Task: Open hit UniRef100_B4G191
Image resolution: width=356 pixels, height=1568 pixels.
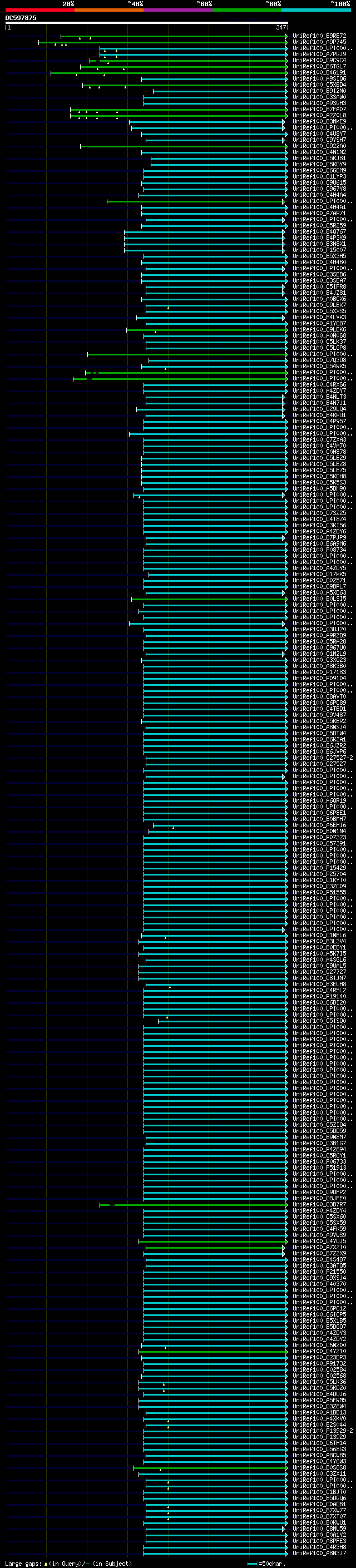Action: (x=319, y=72)
